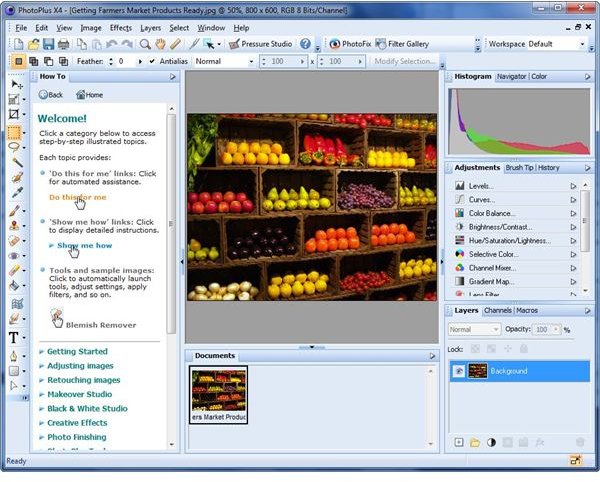Viewport: 600px width, 482px height.
Task: Expand the Makeover Studio category
Action: click(x=80, y=394)
